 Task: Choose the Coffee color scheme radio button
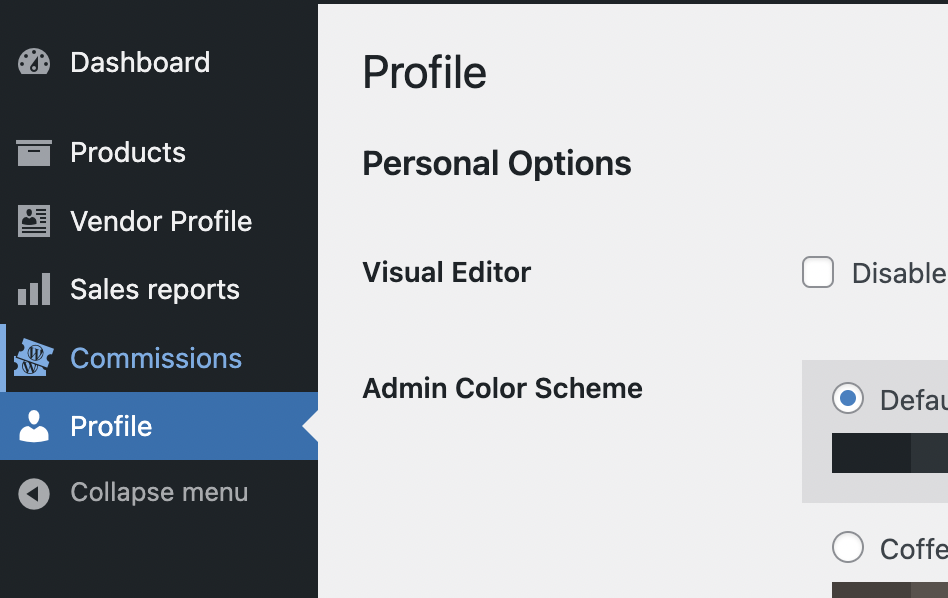coord(848,547)
